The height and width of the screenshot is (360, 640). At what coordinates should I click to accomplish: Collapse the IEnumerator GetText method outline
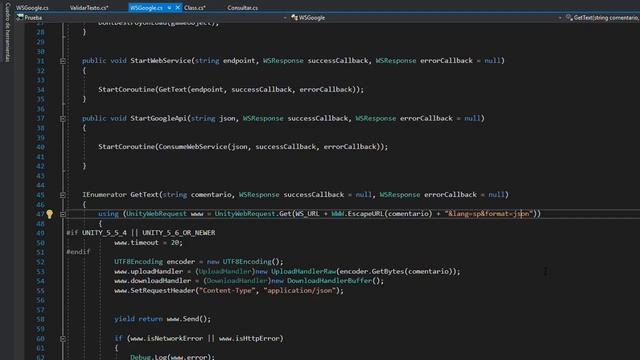[x=62, y=195]
